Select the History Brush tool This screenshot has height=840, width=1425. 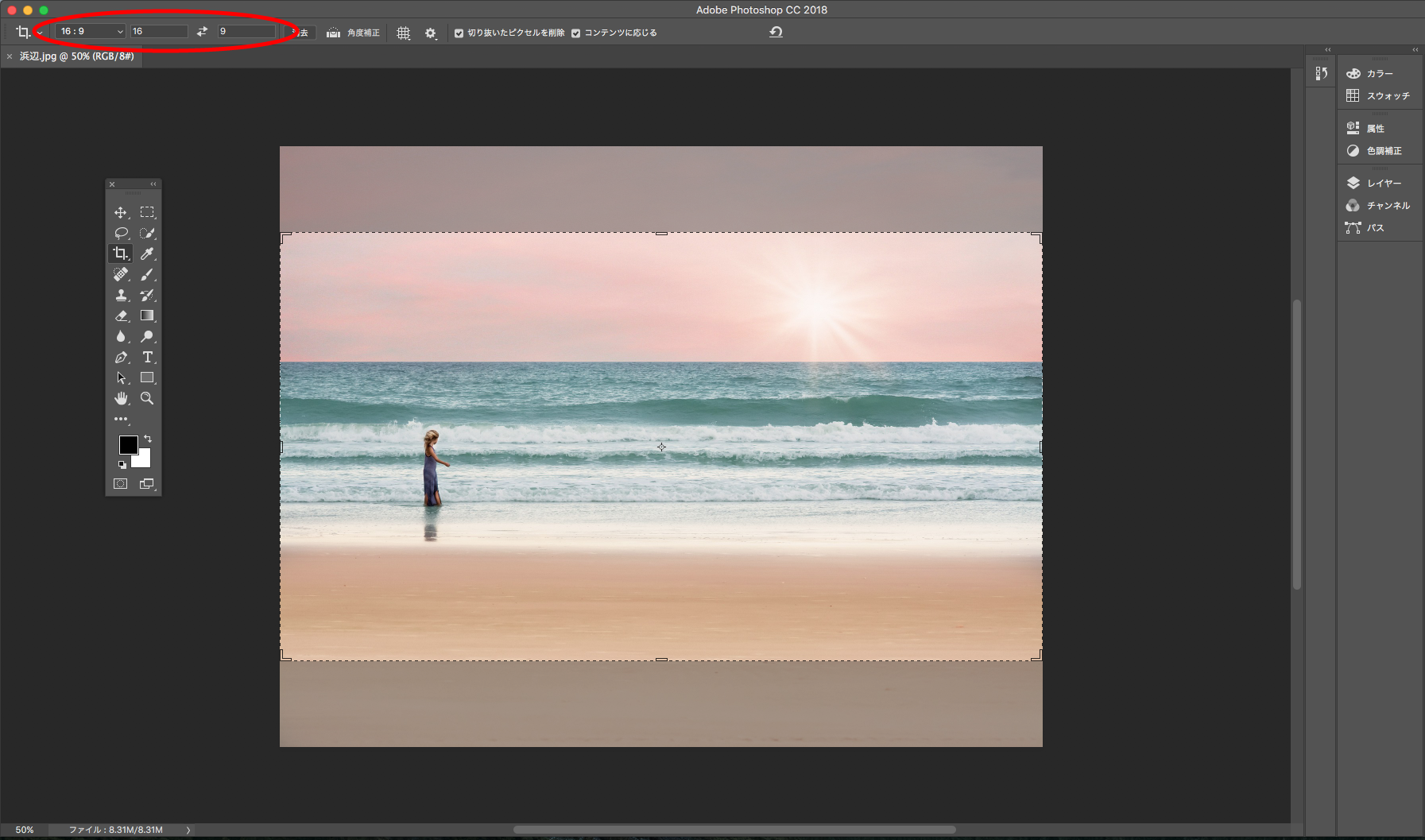coord(147,295)
